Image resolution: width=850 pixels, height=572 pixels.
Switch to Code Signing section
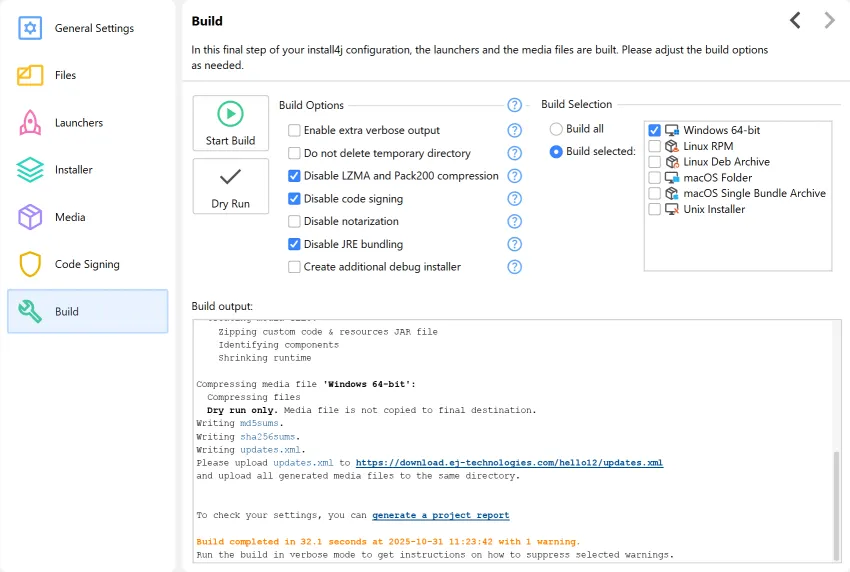point(87,264)
